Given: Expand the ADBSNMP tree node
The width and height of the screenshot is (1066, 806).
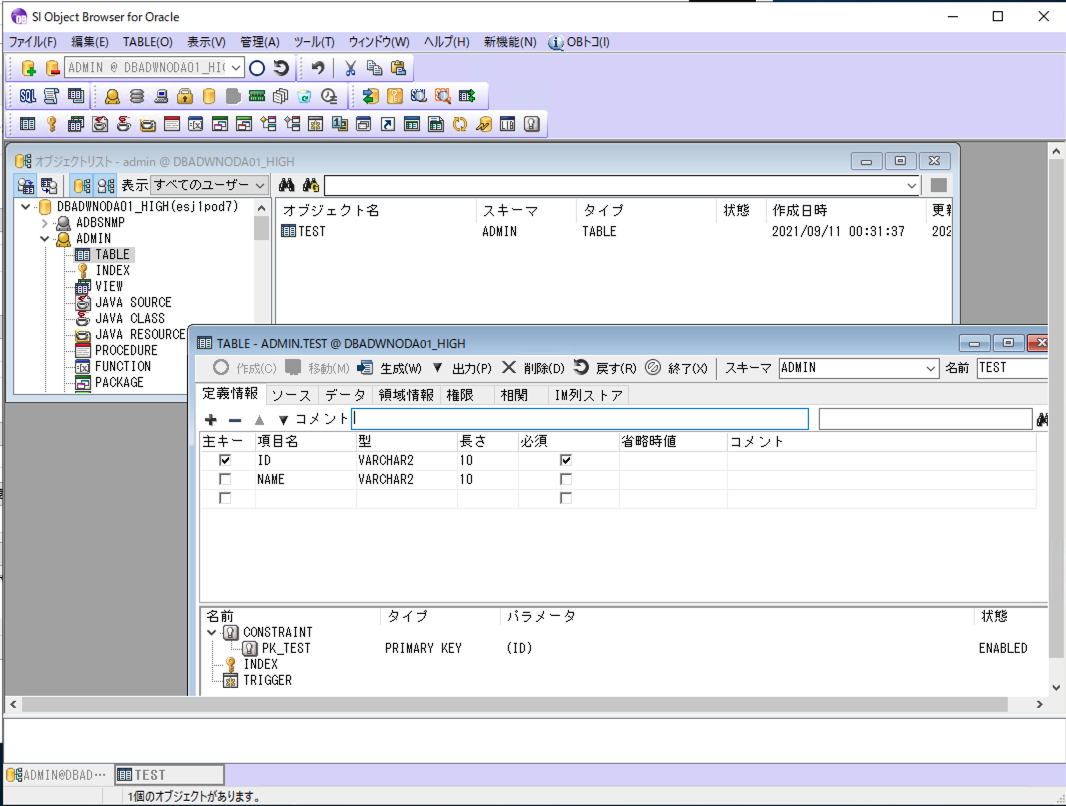Looking at the screenshot, I should (x=45, y=224).
